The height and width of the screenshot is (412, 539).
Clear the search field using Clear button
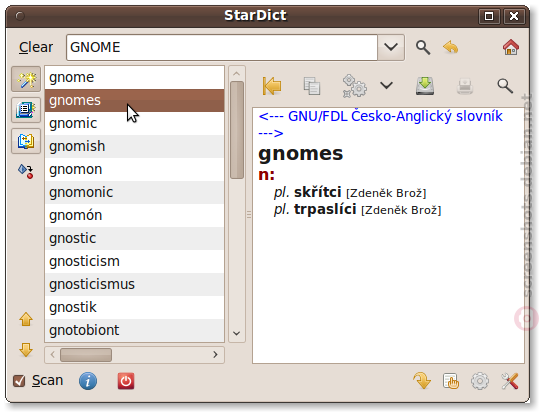[x=36, y=47]
